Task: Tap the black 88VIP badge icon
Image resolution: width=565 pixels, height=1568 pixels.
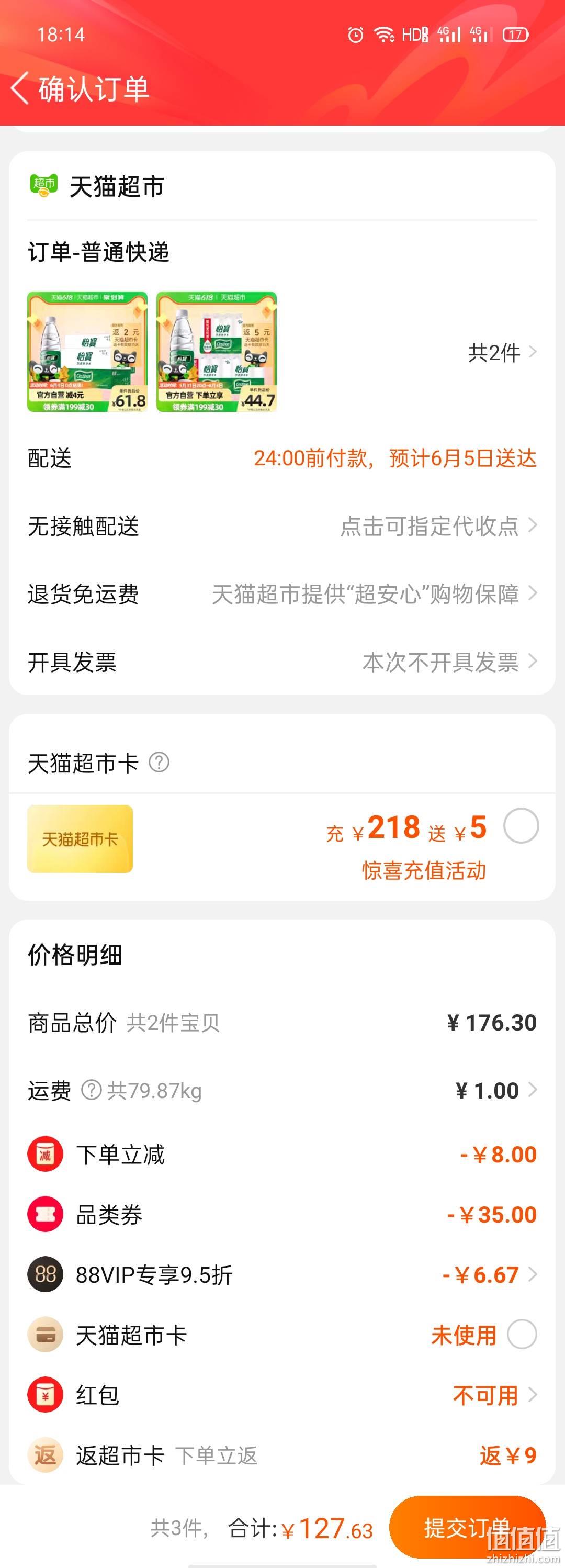Action: coord(45,1274)
